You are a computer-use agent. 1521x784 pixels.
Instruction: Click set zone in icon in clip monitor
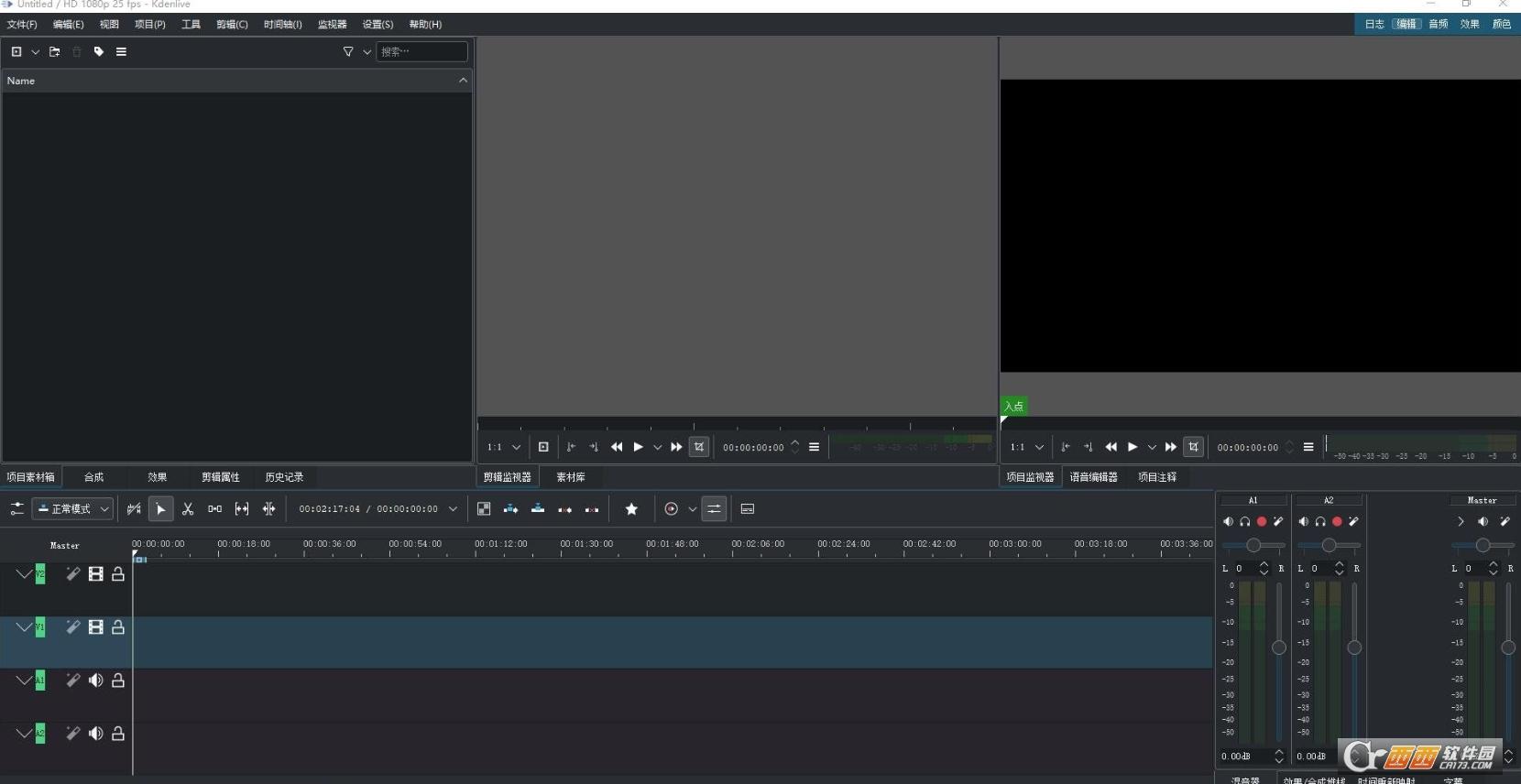[571, 447]
